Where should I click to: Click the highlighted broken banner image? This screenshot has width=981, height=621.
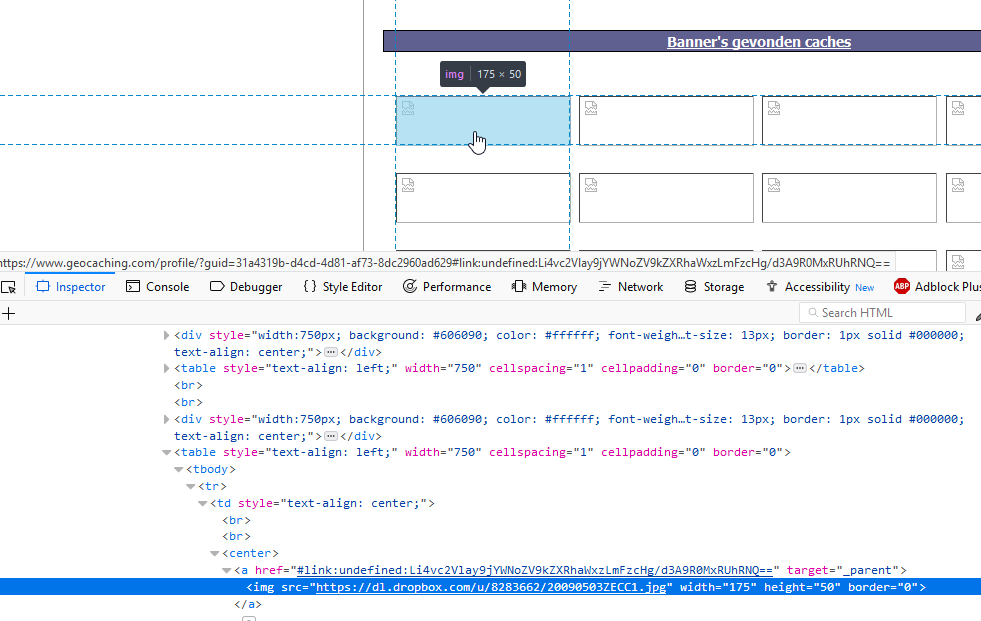coord(483,121)
